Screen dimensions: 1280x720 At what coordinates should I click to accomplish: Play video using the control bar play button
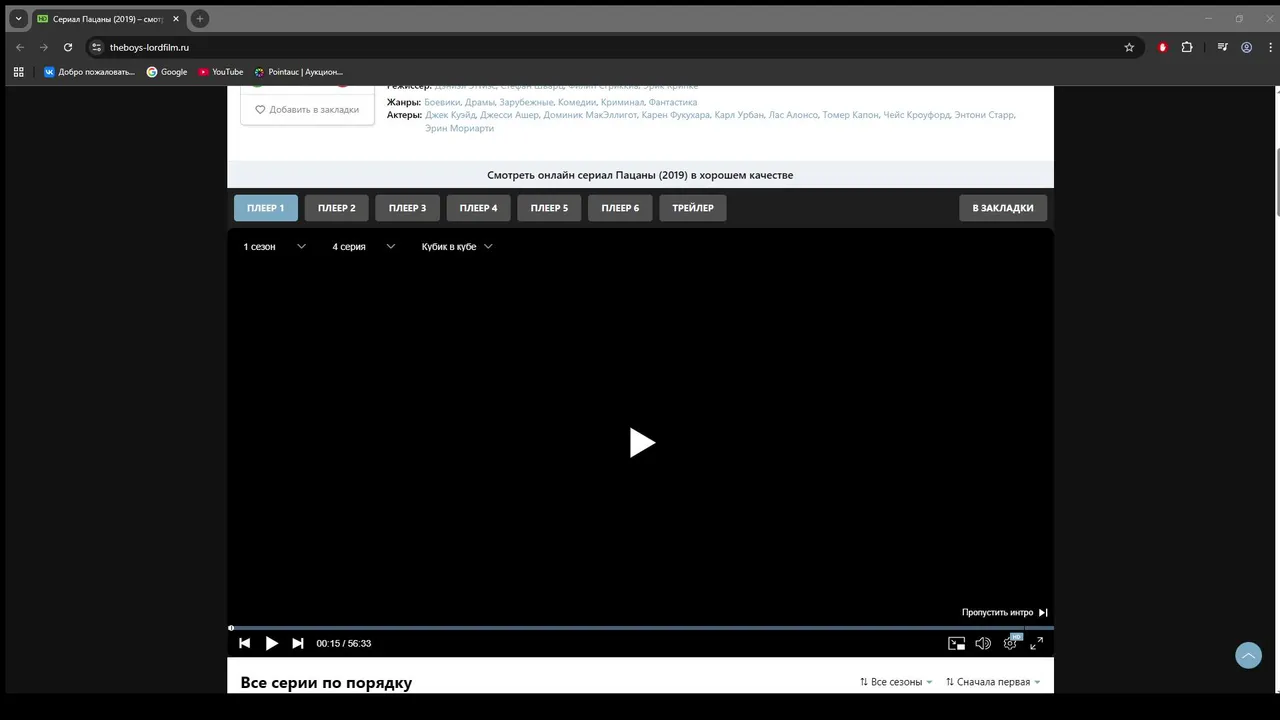[x=271, y=643]
